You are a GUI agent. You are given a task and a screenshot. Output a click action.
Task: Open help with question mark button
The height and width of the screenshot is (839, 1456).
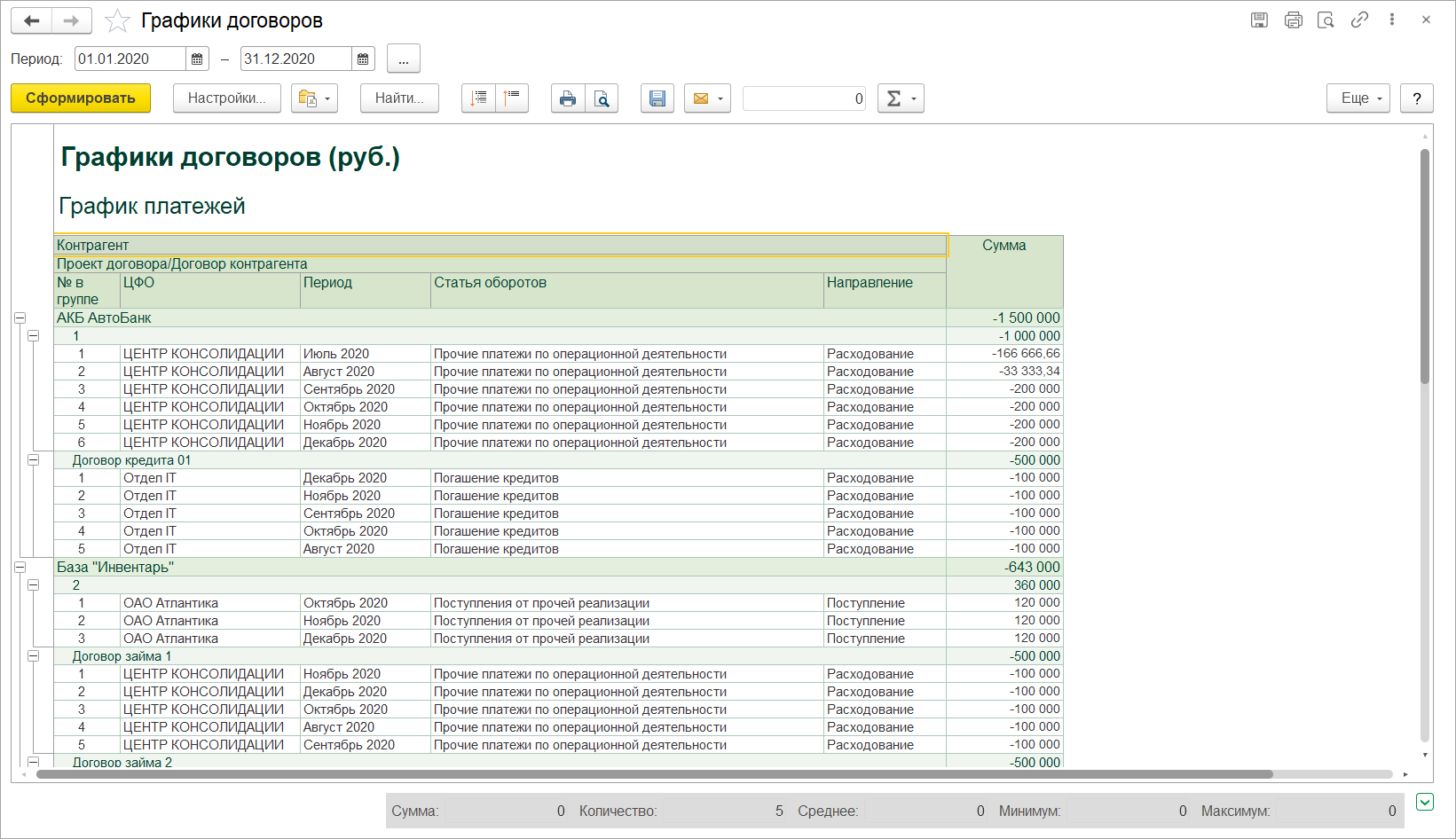1417,98
